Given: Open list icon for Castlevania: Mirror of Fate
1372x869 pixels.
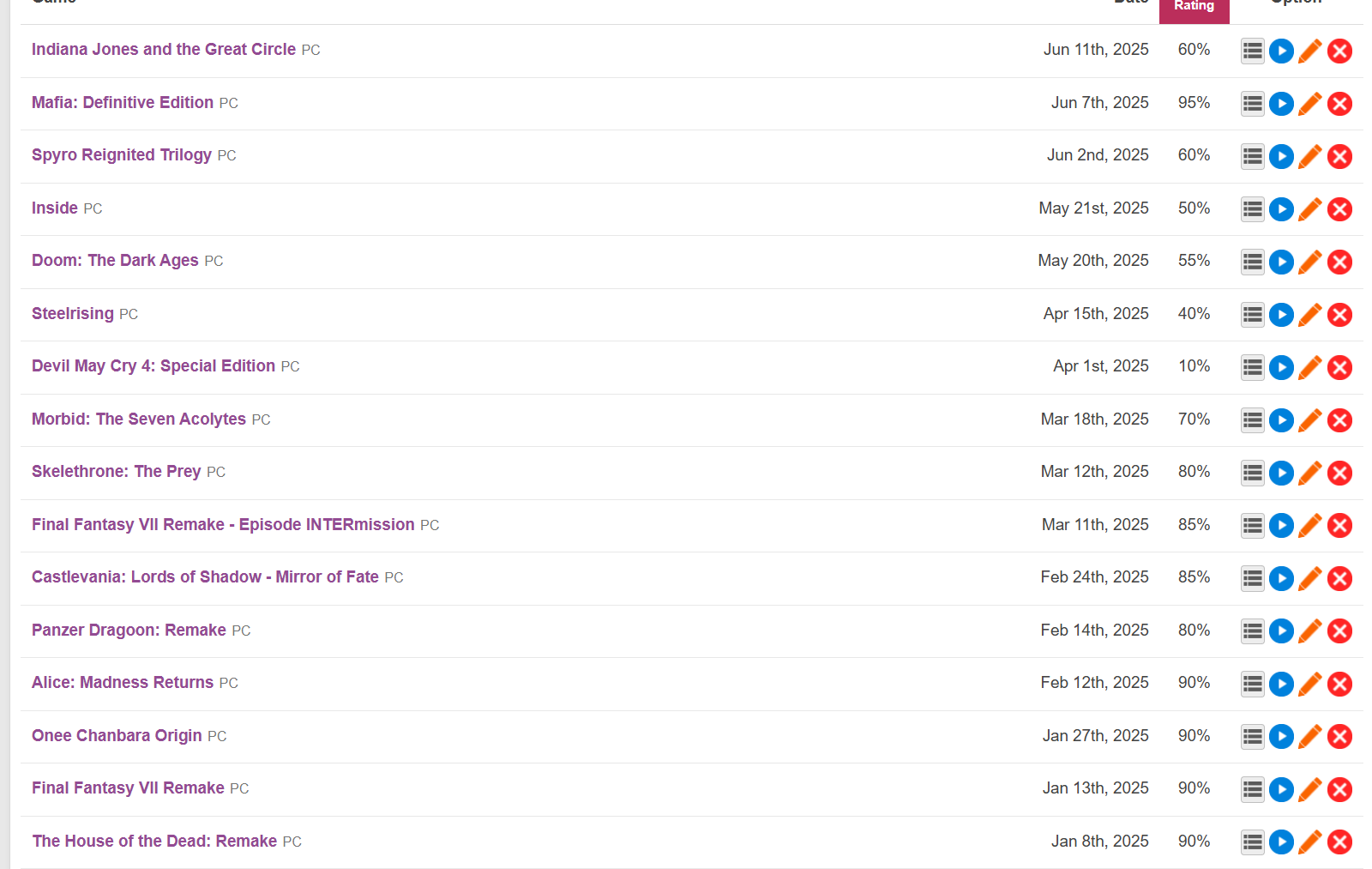Looking at the screenshot, I should [x=1253, y=579].
